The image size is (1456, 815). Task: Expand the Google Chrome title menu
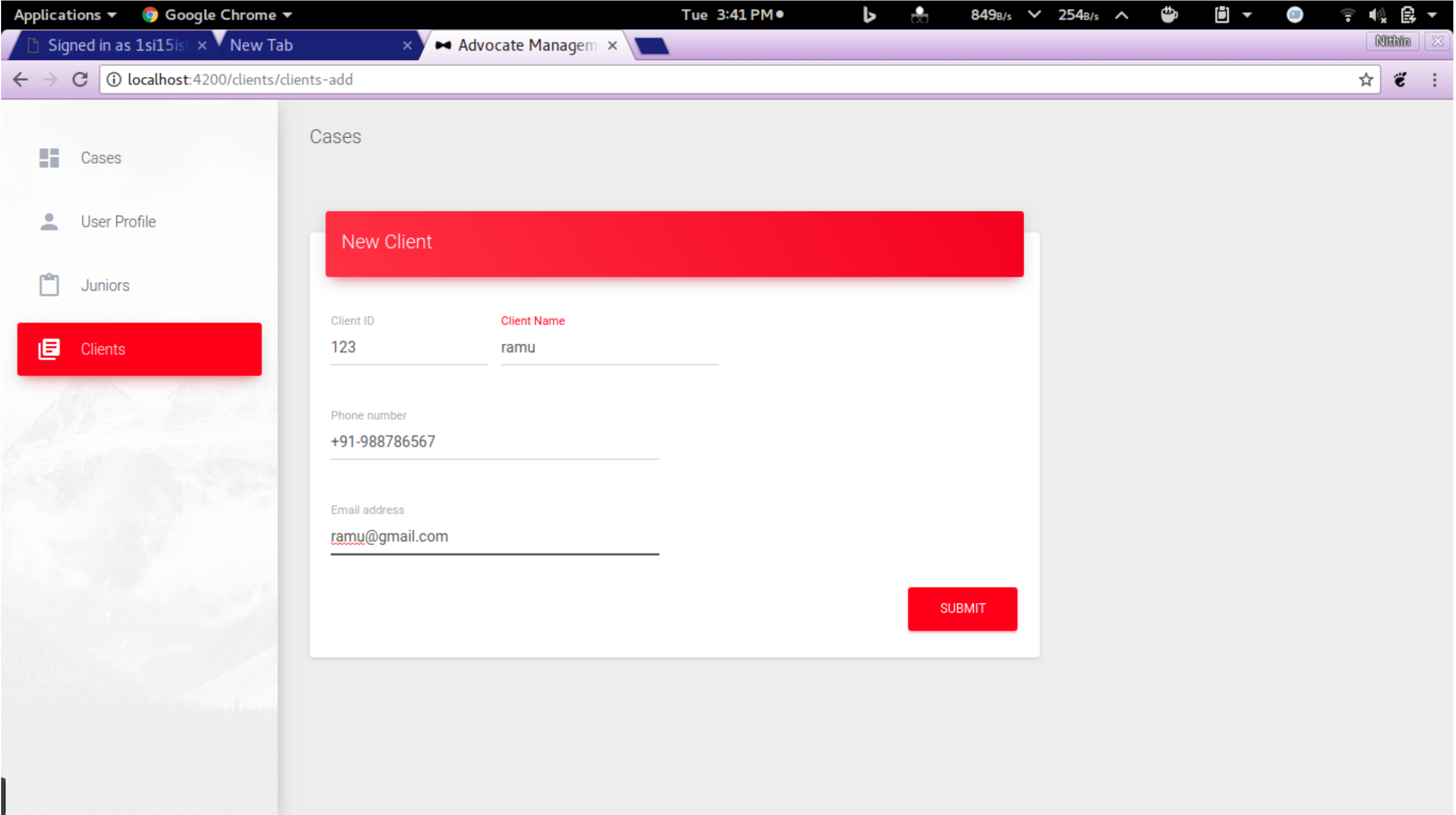[x=217, y=14]
